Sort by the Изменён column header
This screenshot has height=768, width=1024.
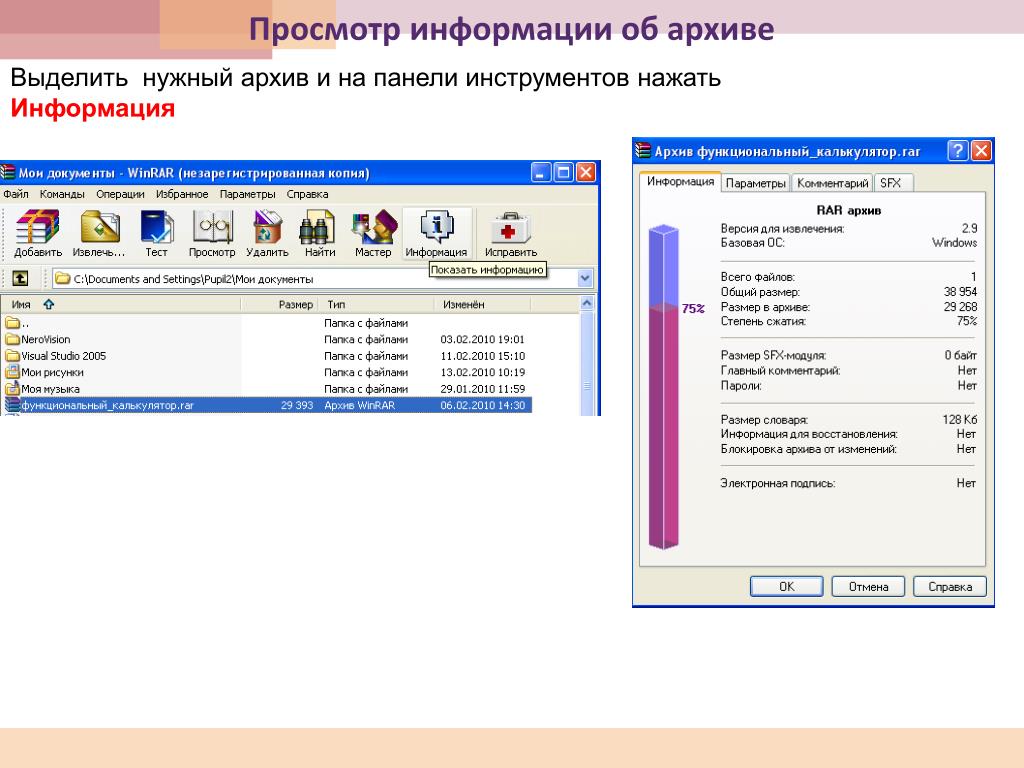(483, 304)
